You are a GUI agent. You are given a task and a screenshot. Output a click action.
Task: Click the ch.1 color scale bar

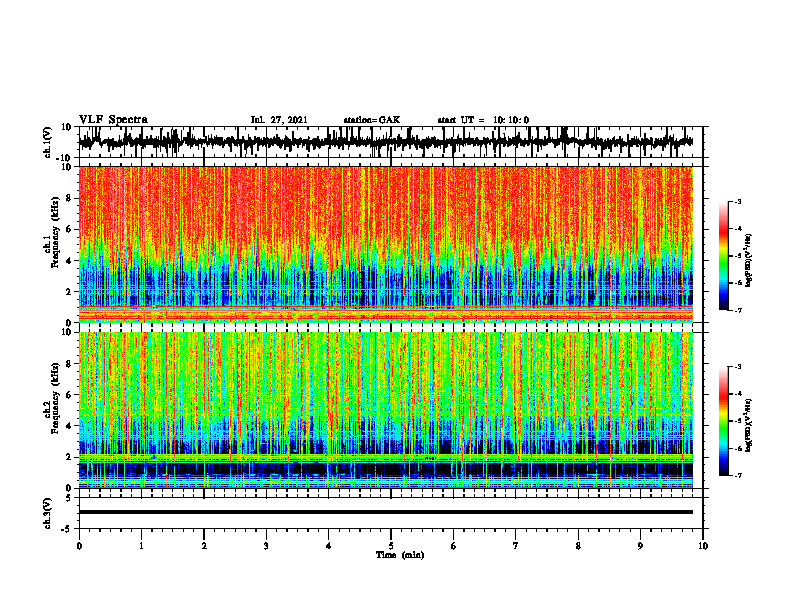coord(723,256)
